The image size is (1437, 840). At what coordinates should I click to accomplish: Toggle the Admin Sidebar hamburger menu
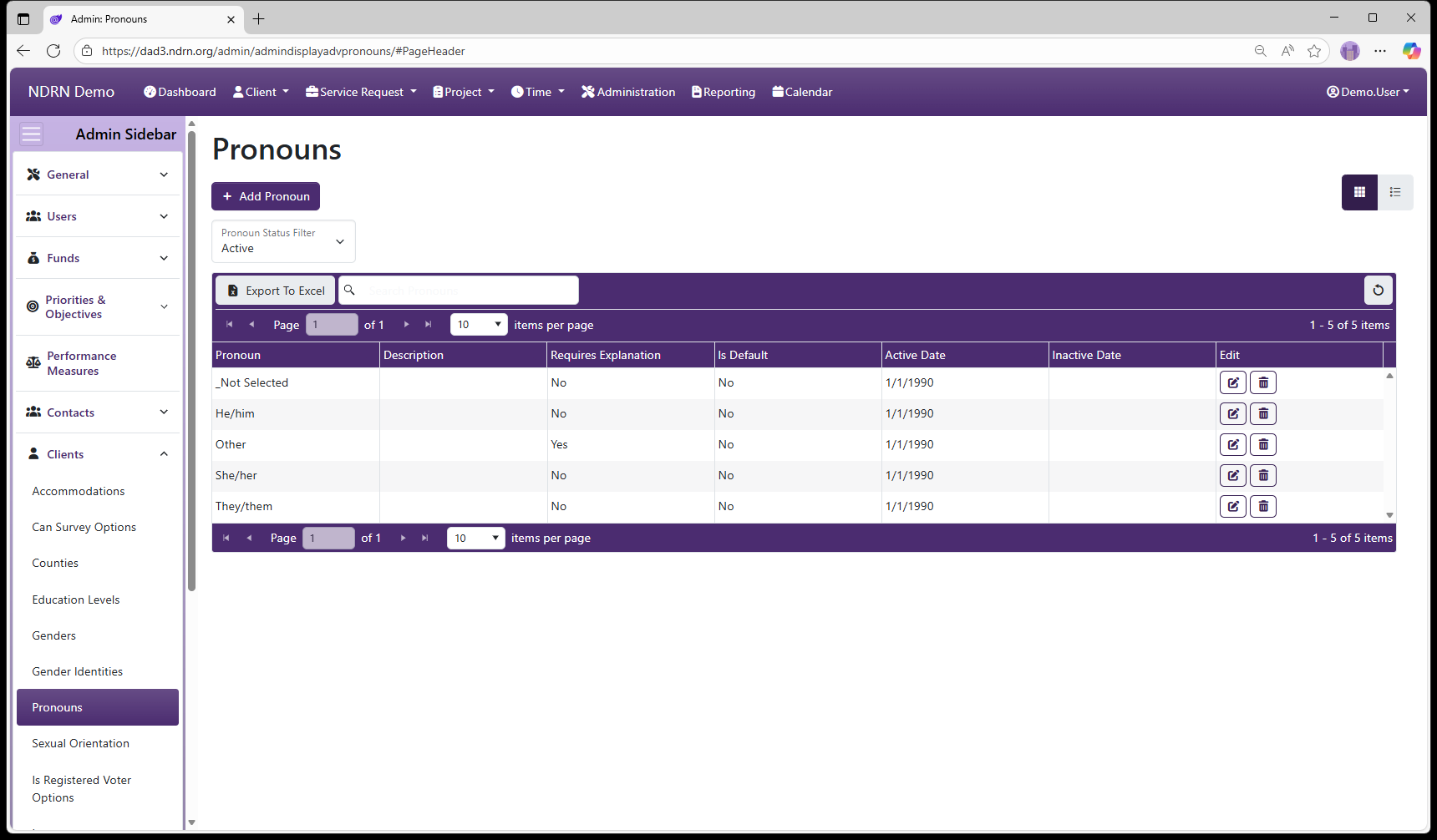tap(31, 134)
